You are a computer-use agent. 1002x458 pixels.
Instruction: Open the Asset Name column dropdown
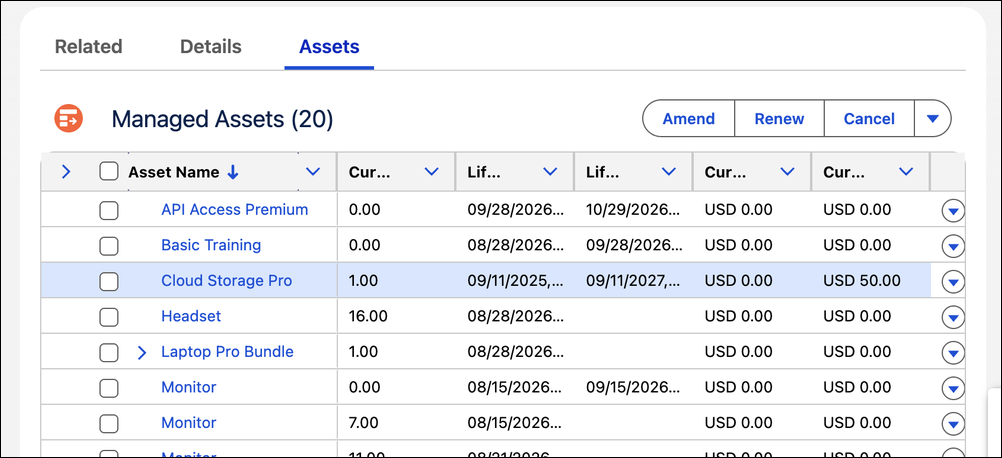click(312, 171)
